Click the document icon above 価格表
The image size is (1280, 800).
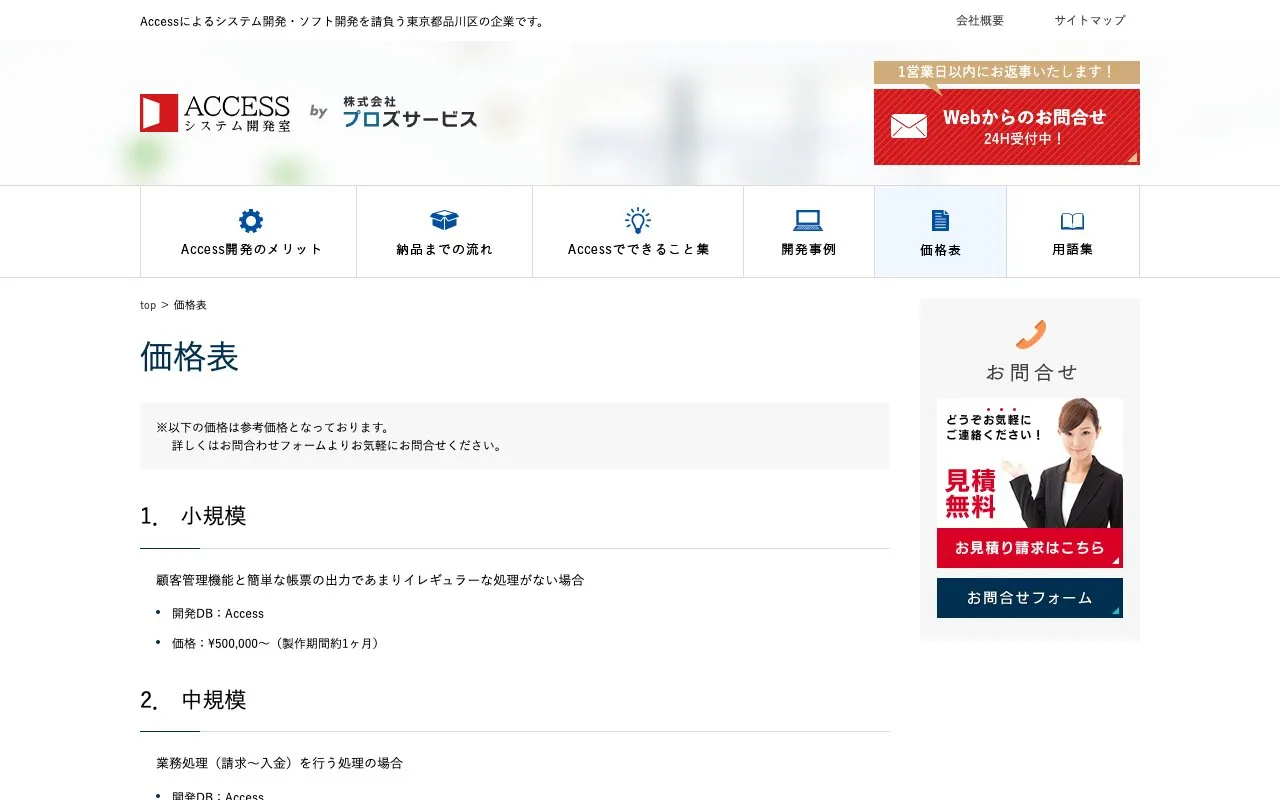[940, 221]
